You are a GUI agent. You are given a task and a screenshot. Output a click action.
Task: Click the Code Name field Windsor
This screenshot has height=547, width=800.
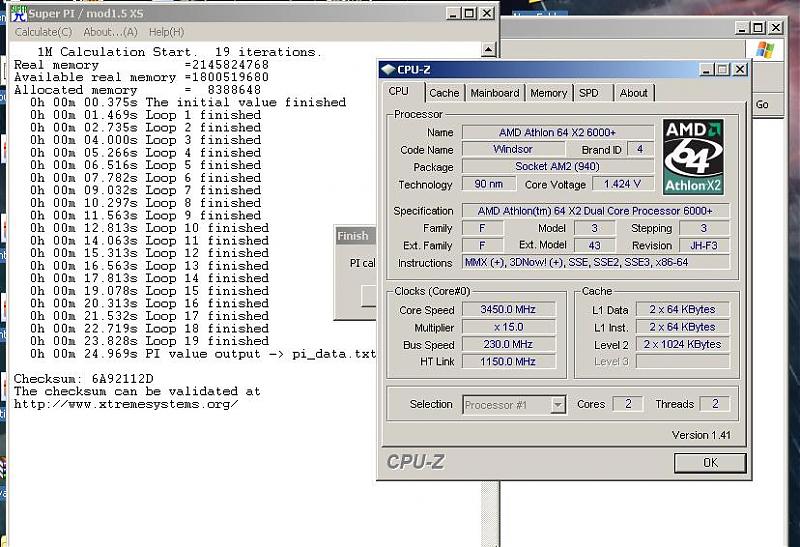[x=513, y=149]
